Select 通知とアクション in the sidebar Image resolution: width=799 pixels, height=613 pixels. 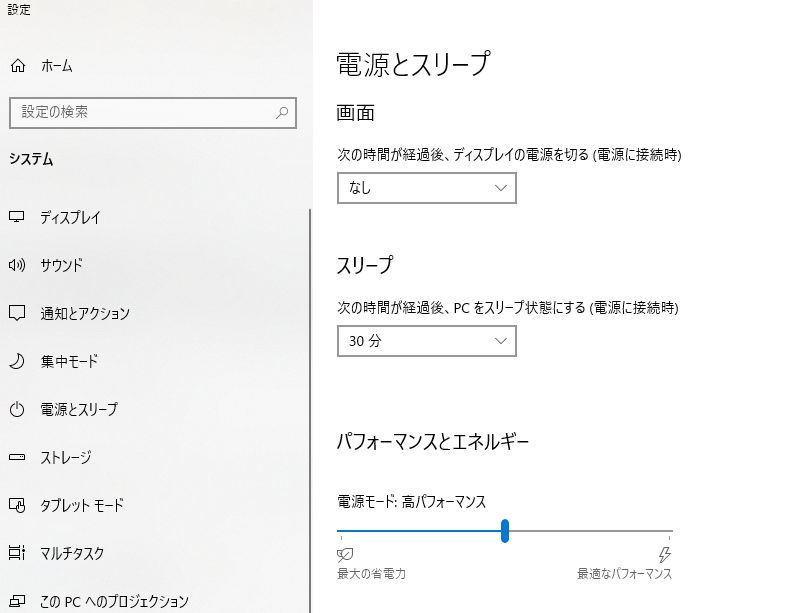point(85,313)
